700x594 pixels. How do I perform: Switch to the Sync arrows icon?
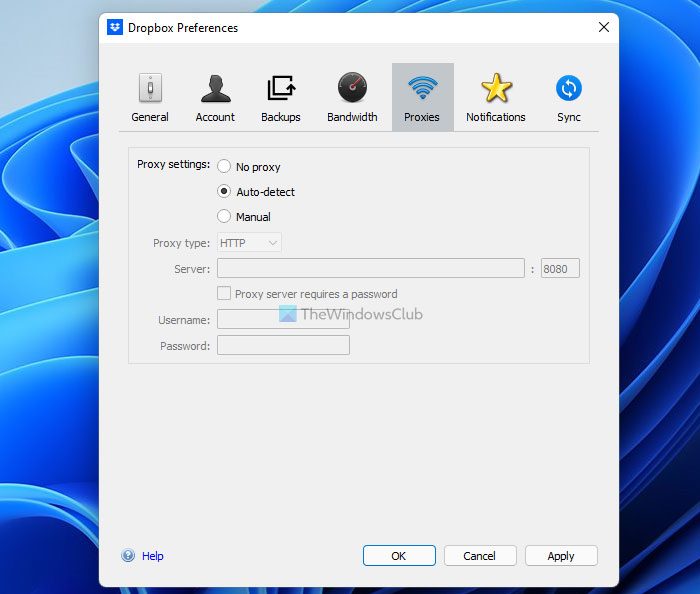[x=568, y=89]
